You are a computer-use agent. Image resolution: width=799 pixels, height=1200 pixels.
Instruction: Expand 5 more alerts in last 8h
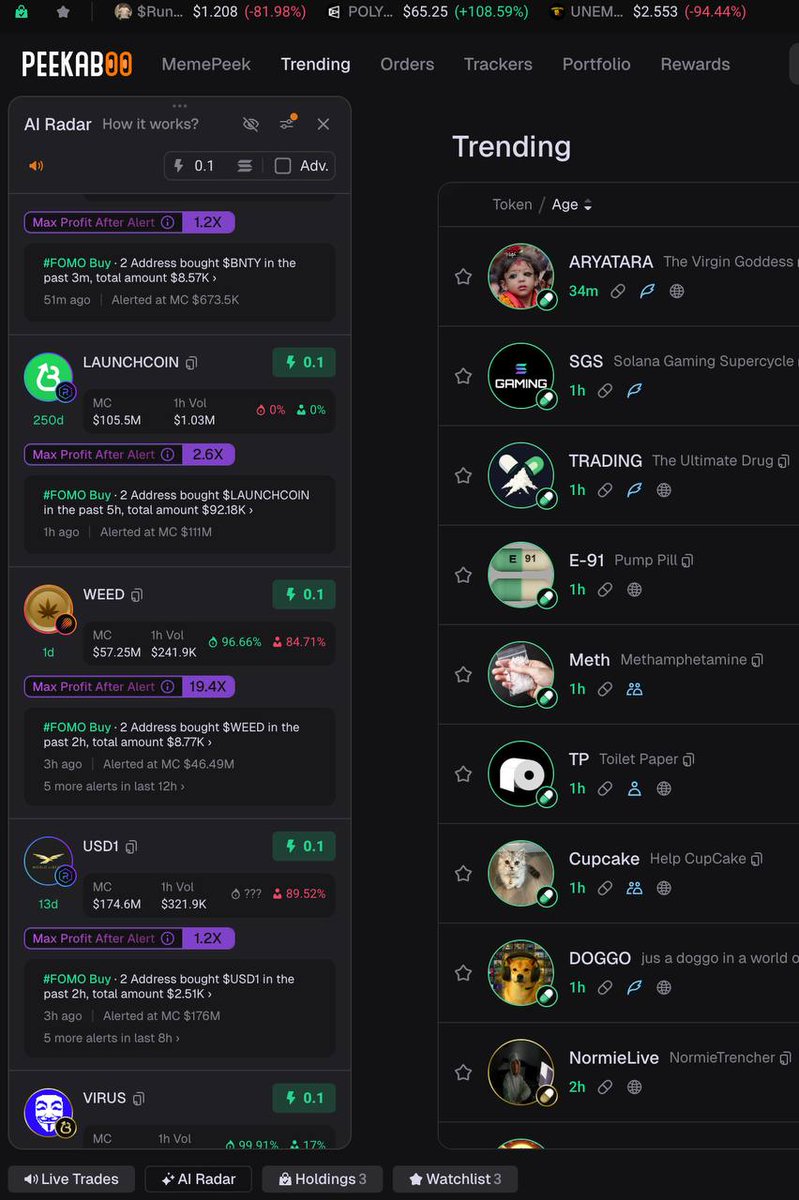pos(111,1038)
